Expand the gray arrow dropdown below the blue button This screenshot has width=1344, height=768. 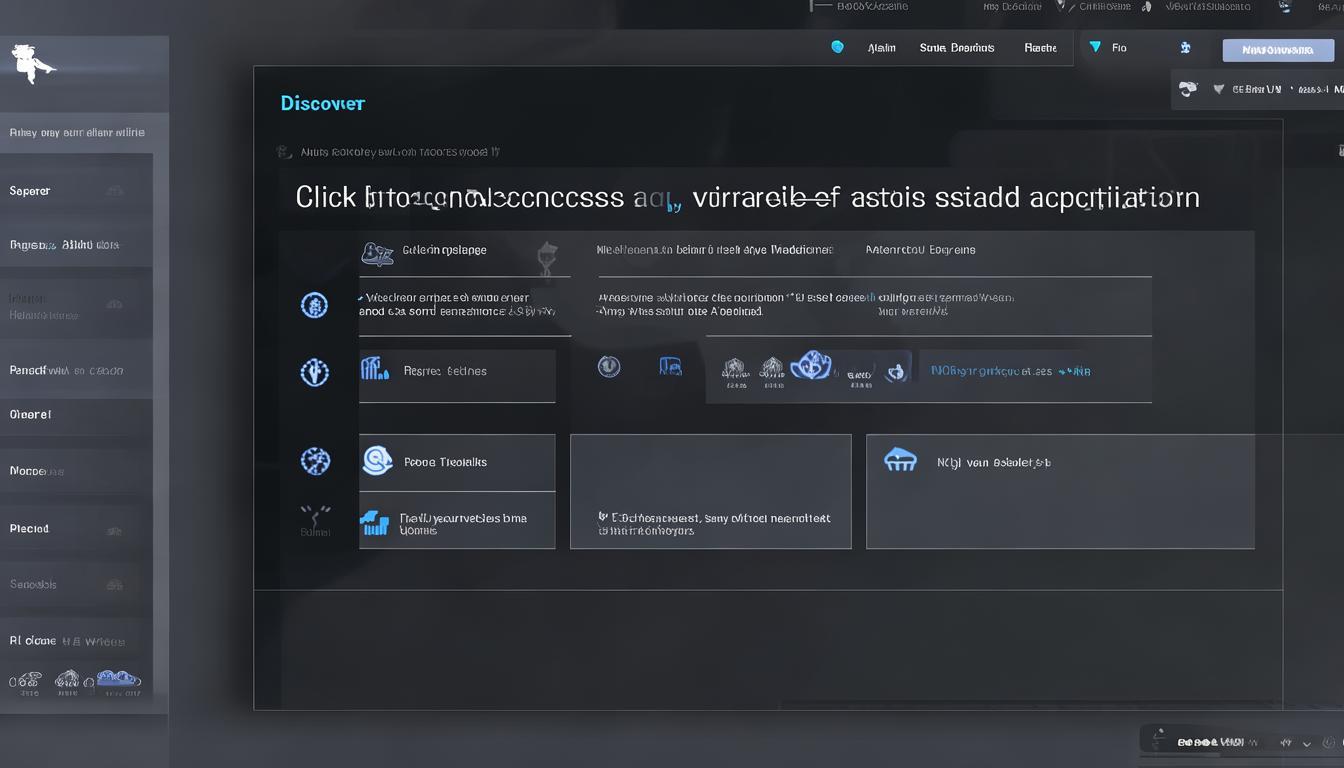[1218, 89]
